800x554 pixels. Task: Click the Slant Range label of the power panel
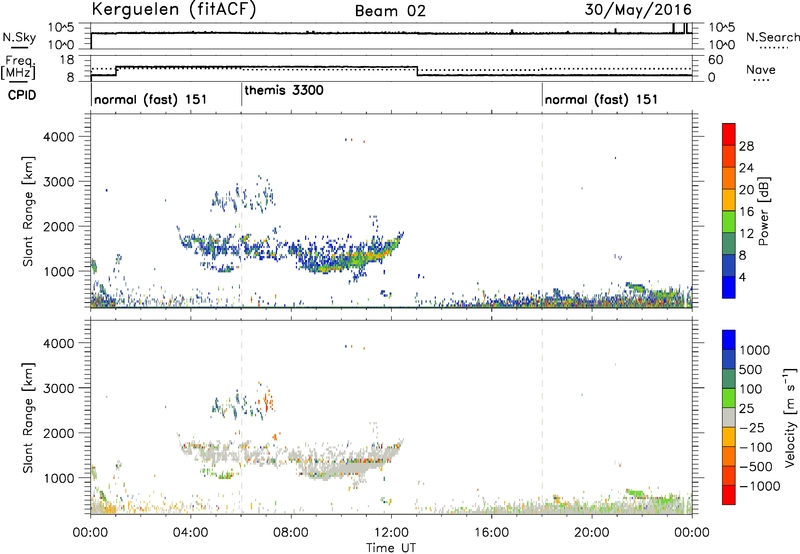coord(28,211)
